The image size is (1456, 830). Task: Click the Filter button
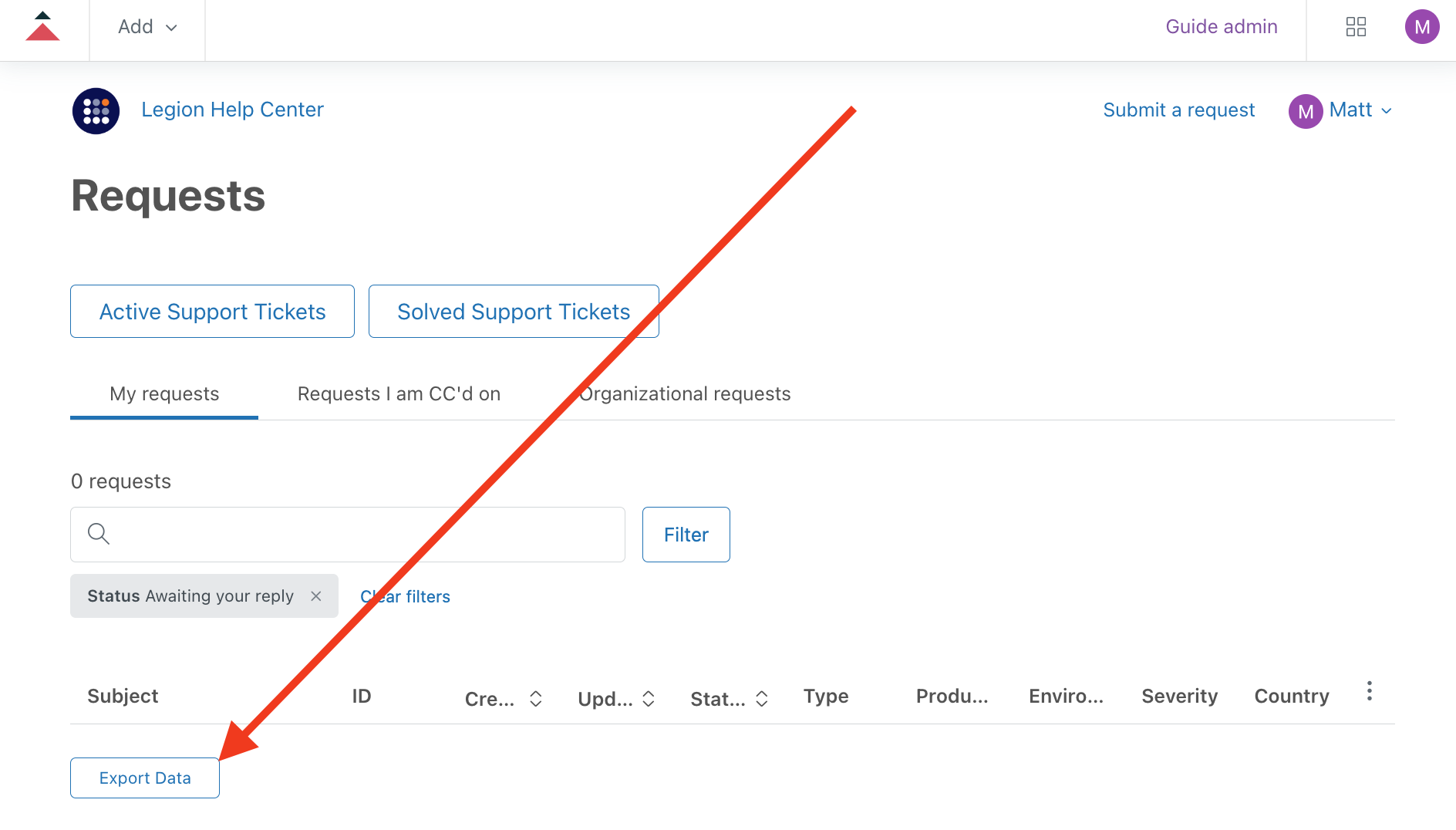pos(686,535)
